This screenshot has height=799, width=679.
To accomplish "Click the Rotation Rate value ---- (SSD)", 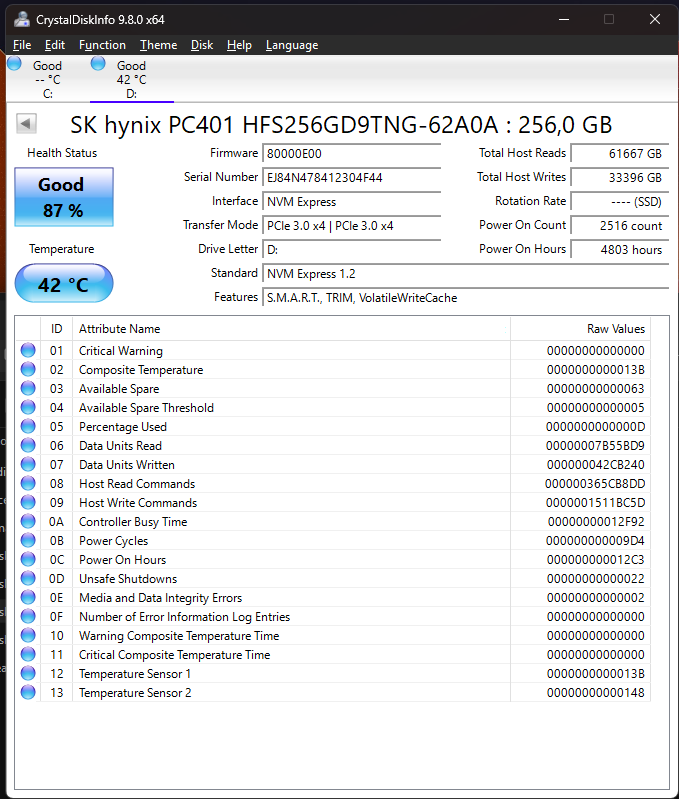I will tap(619, 201).
